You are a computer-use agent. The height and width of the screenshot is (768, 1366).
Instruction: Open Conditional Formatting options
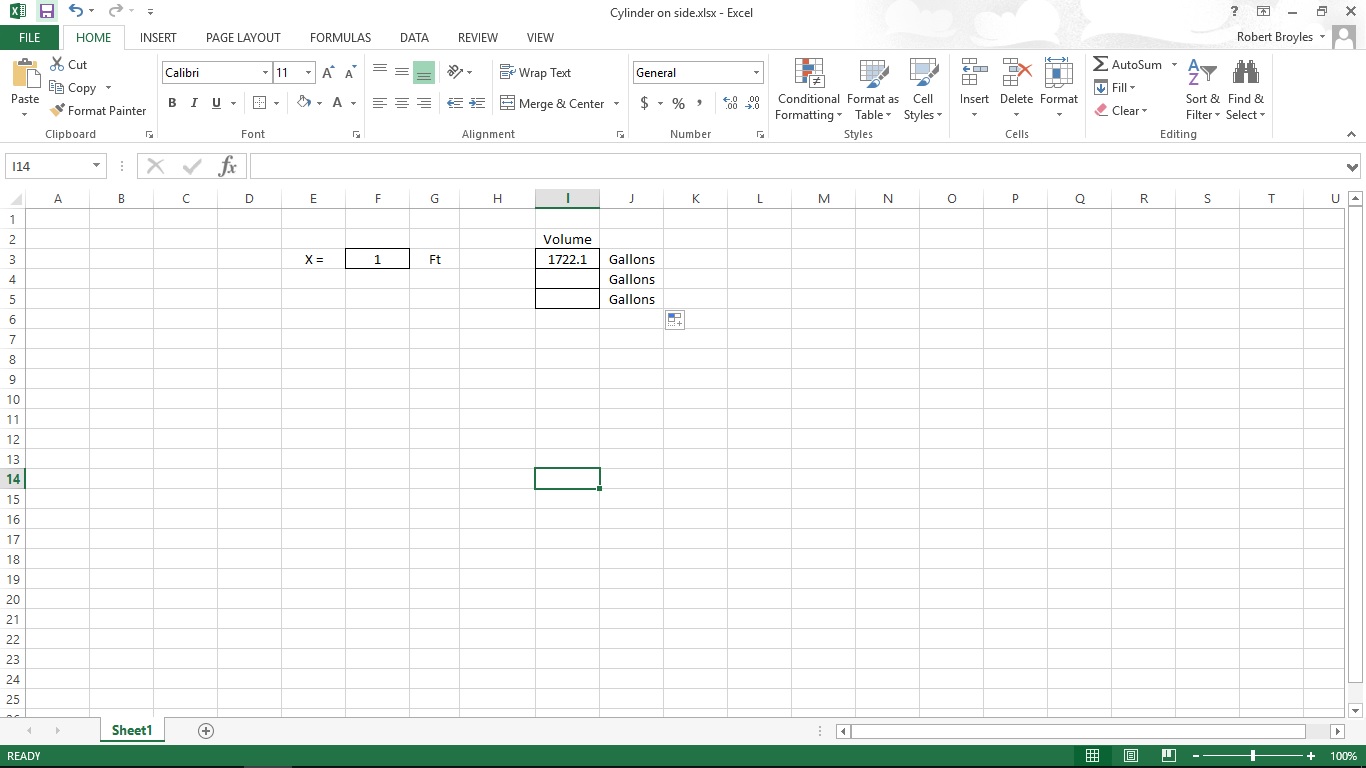point(808,89)
